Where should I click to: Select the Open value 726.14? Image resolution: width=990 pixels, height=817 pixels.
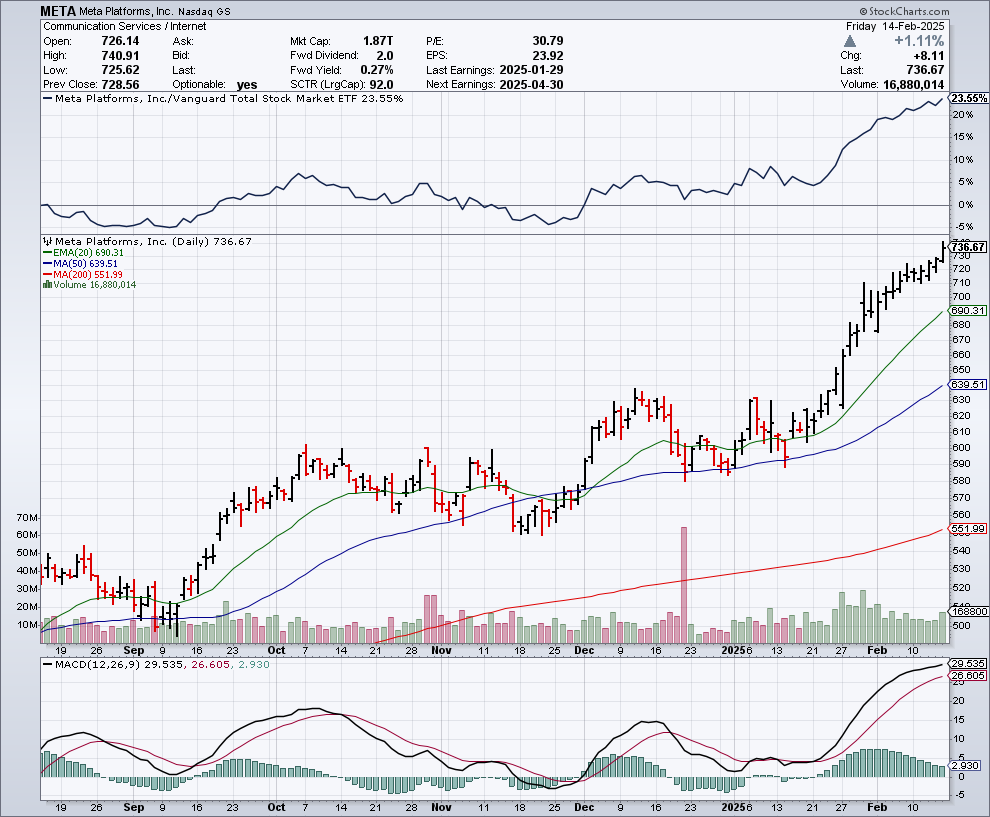[x=120, y=41]
